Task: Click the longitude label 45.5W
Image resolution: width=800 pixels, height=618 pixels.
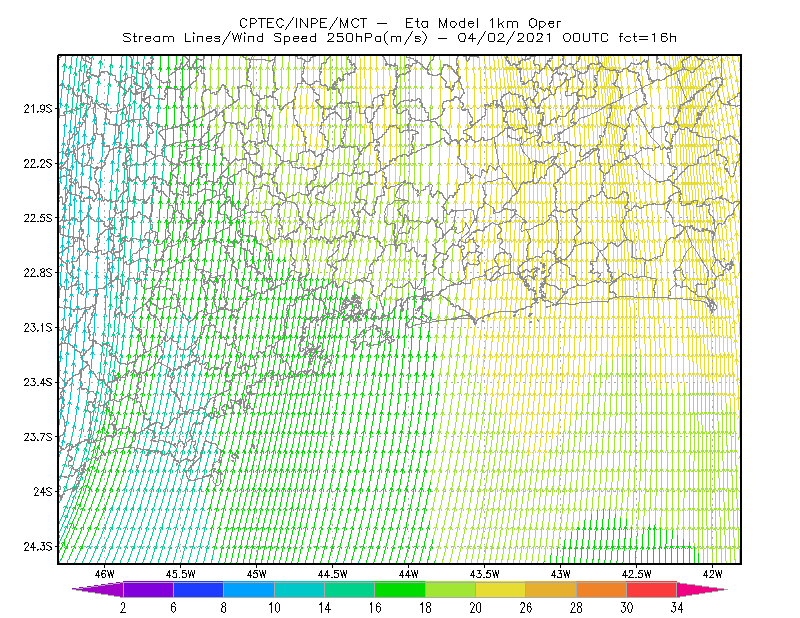Action: click(181, 574)
